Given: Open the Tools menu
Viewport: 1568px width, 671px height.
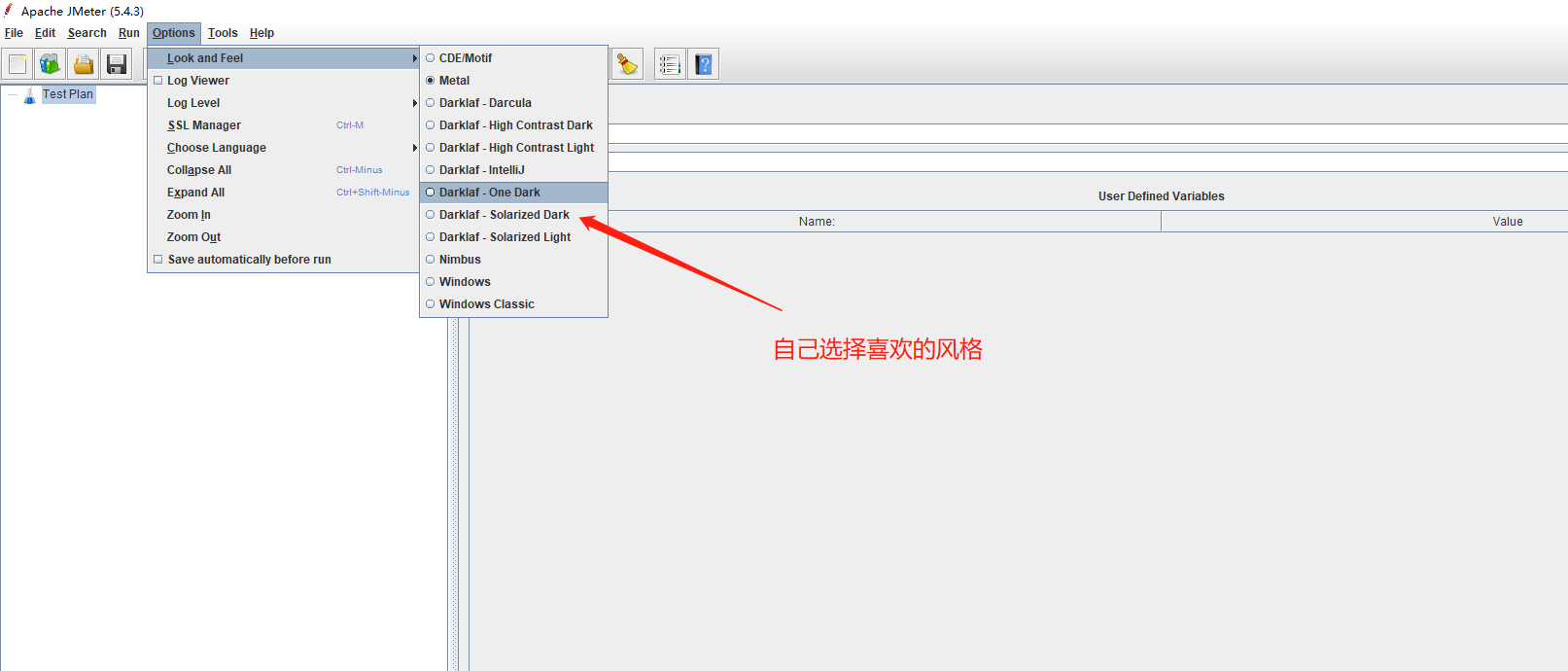Looking at the screenshot, I should 223,33.
